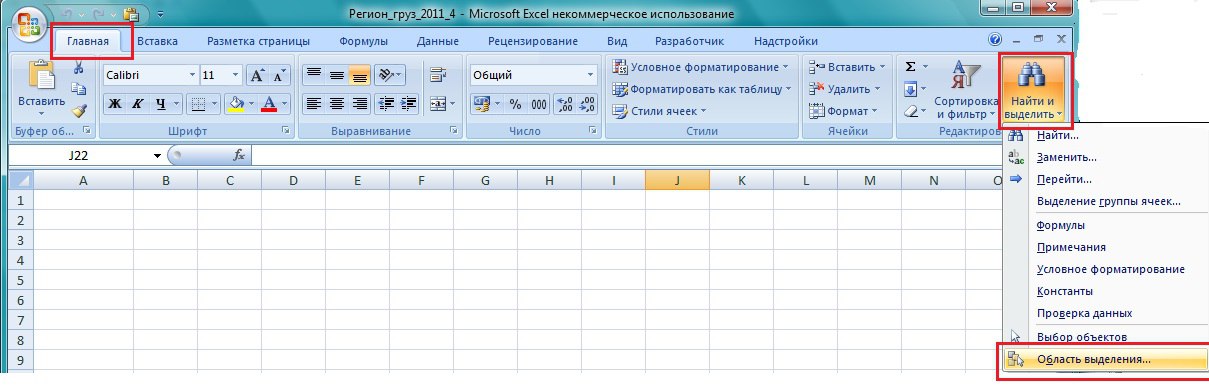Open font size 11 dropdown
The height and width of the screenshot is (392, 1209).
pos(236,75)
